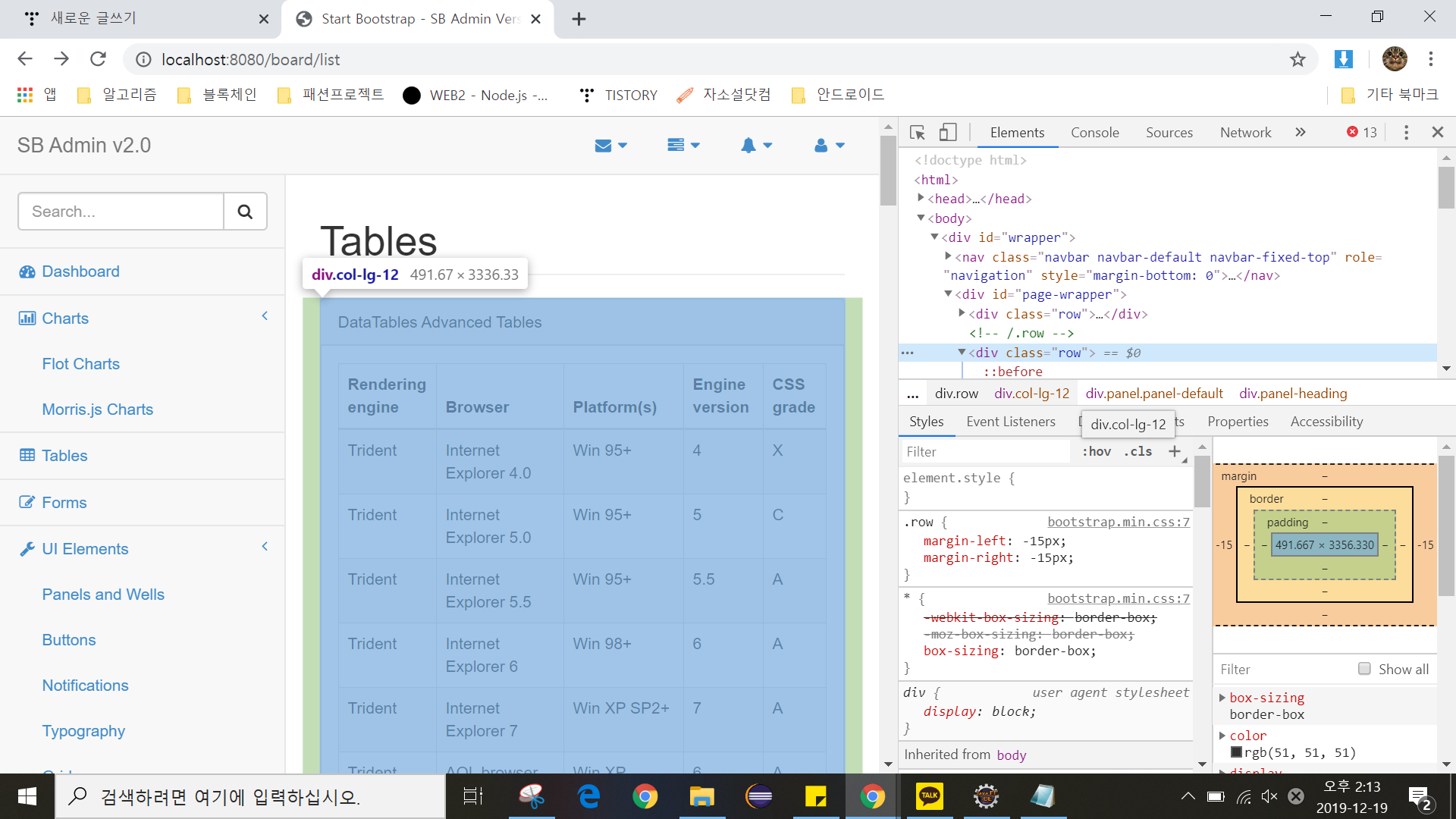Bookmark page with the star icon
Viewport: 1456px width, 819px height.
point(1298,59)
